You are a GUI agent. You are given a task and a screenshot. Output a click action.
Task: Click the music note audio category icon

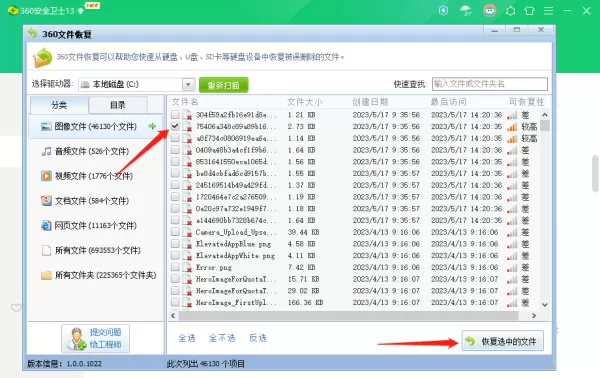pos(46,151)
